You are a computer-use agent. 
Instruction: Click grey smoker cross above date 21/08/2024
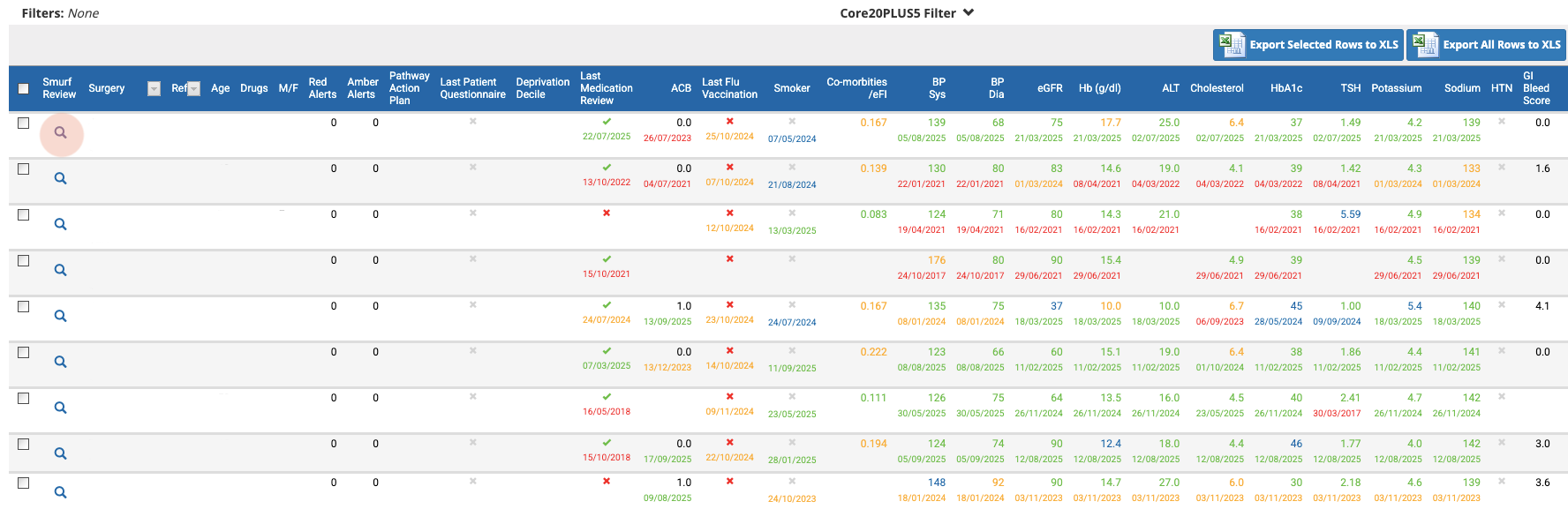click(x=792, y=168)
